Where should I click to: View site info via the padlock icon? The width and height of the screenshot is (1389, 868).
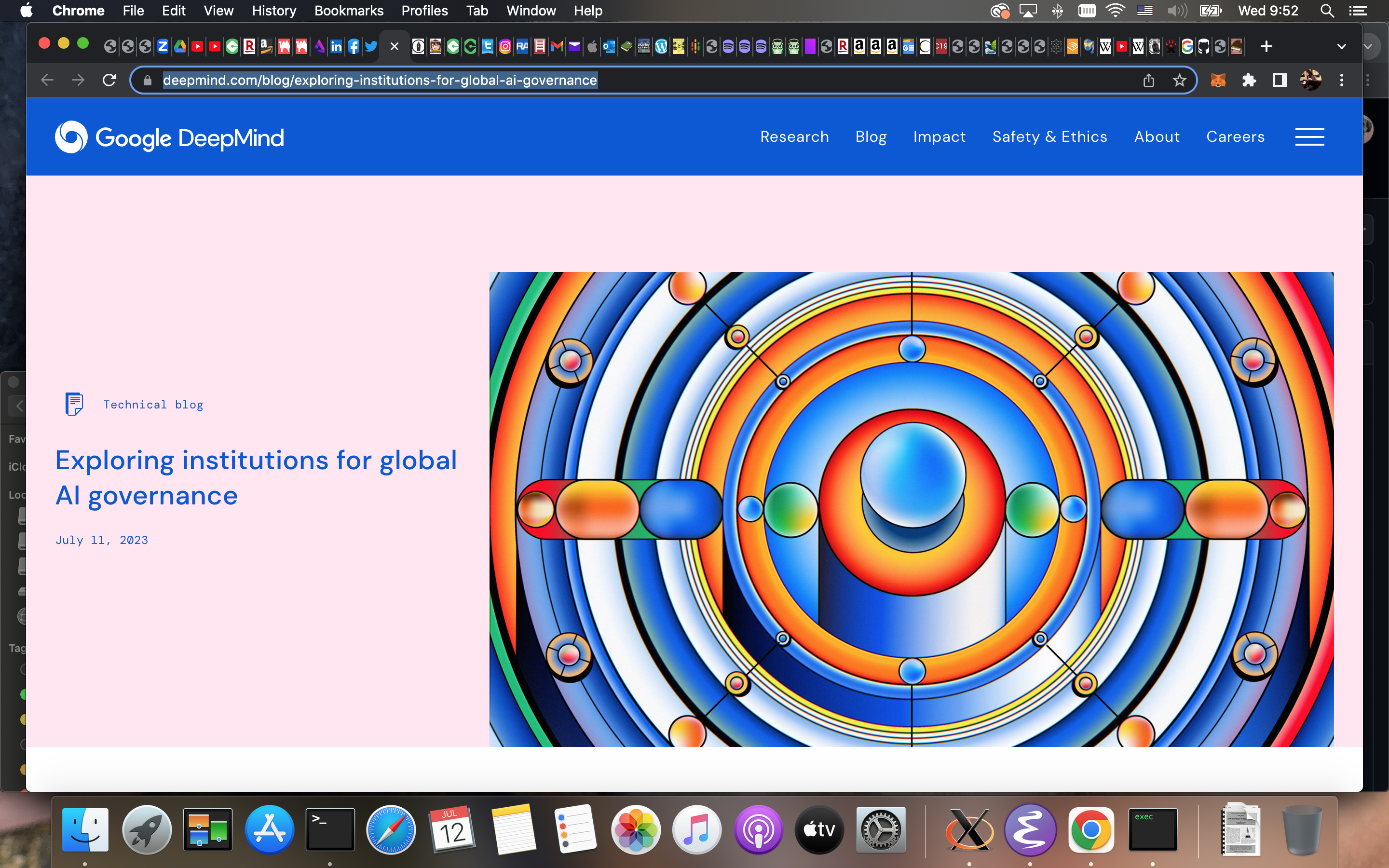click(x=148, y=81)
